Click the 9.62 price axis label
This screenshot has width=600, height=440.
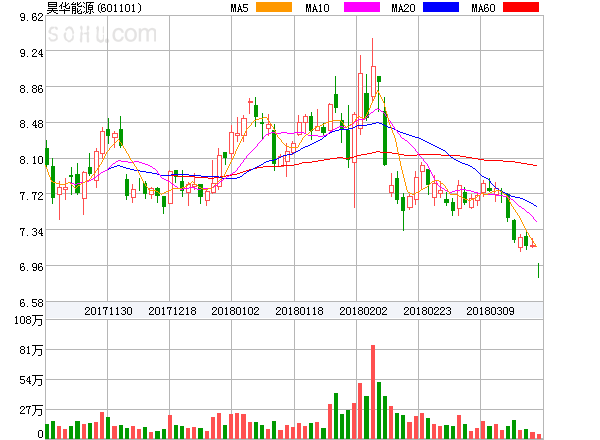[31, 17]
